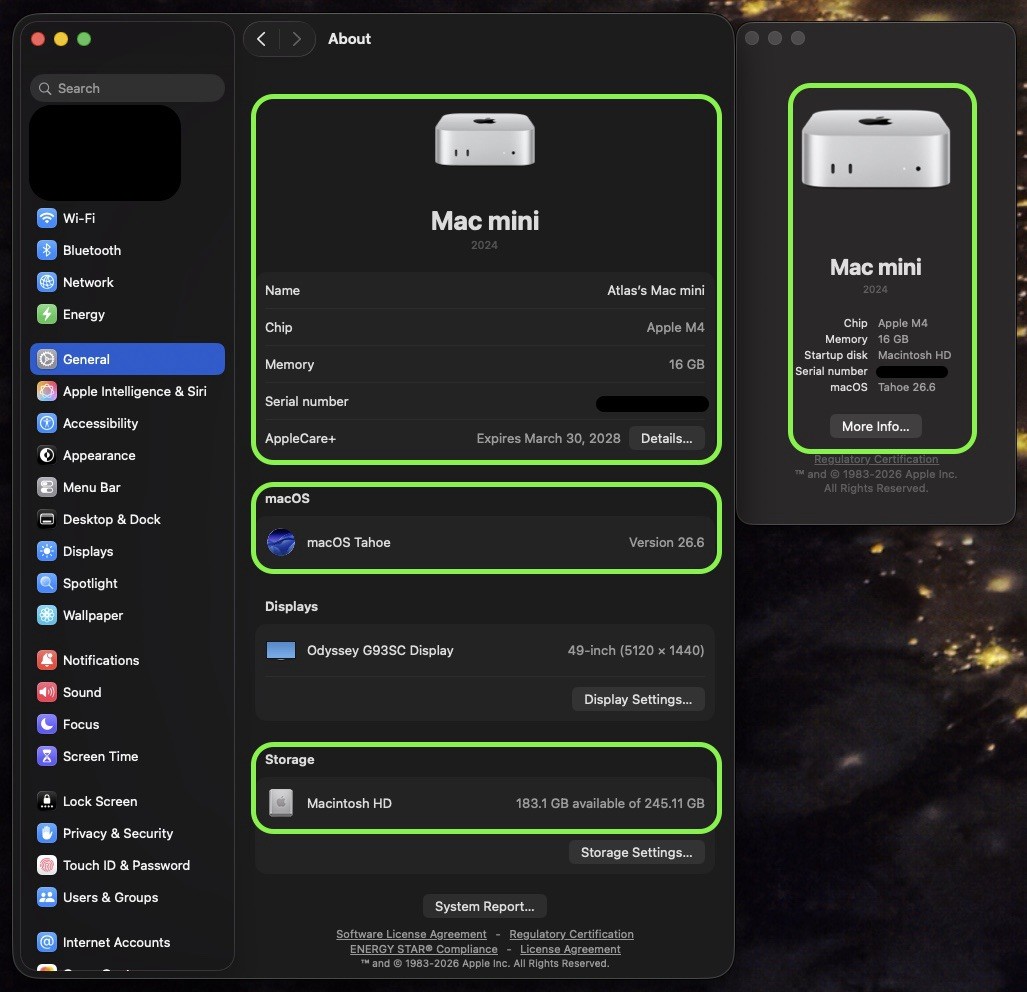Image resolution: width=1027 pixels, height=992 pixels.
Task: Click the Macintosh HD drive icon
Action: click(x=281, y=803)
